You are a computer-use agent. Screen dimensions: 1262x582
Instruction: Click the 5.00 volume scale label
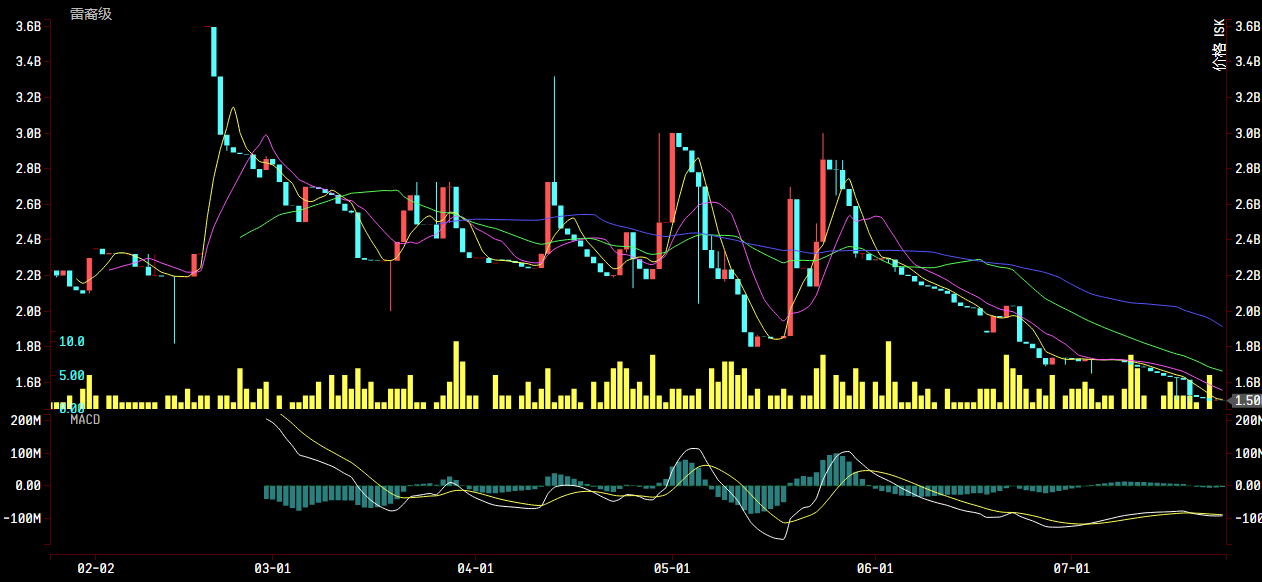71,376
